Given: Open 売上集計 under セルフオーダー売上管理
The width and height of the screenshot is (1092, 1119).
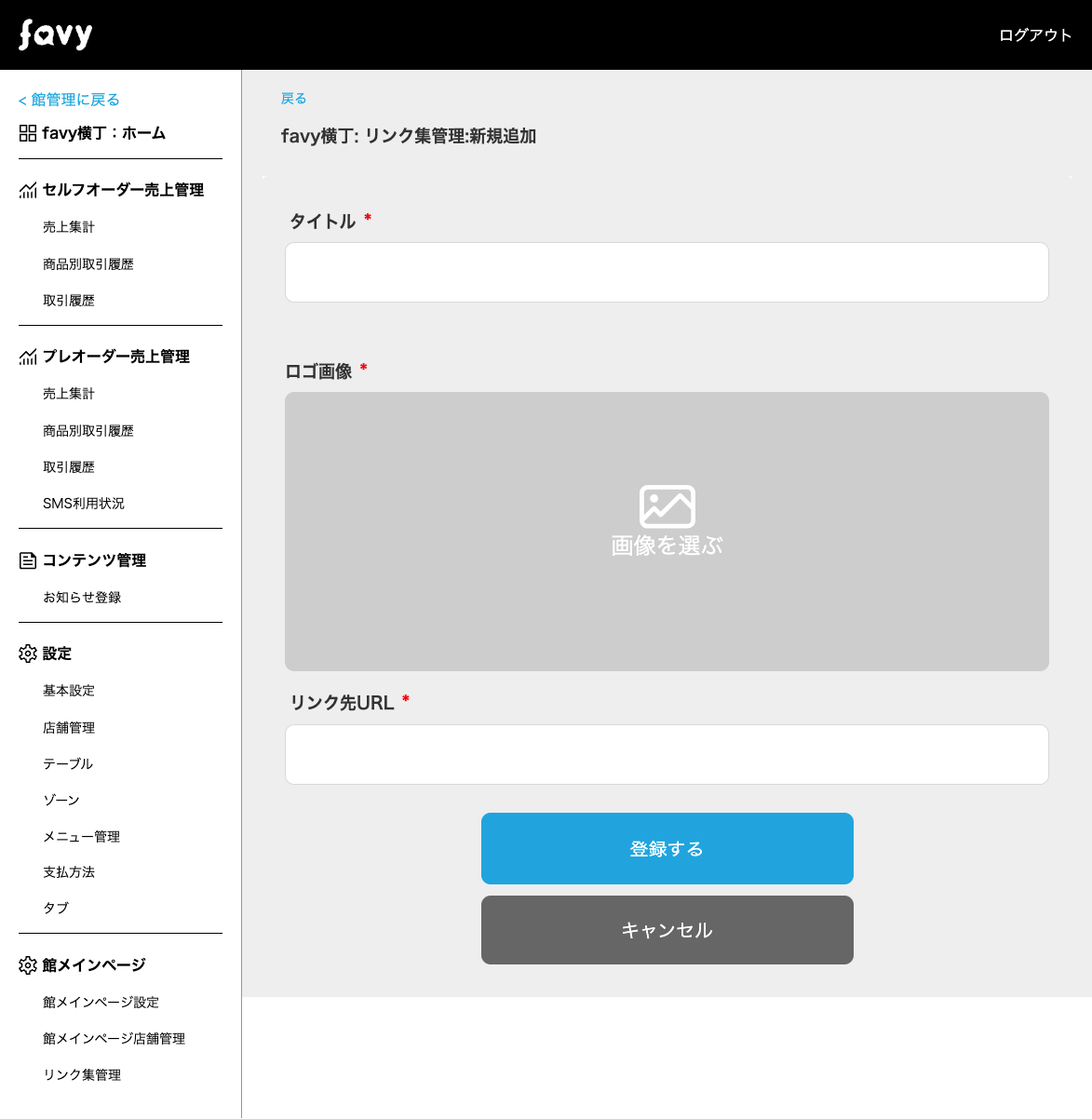Looking at the screenshot, I should (69, 227).
